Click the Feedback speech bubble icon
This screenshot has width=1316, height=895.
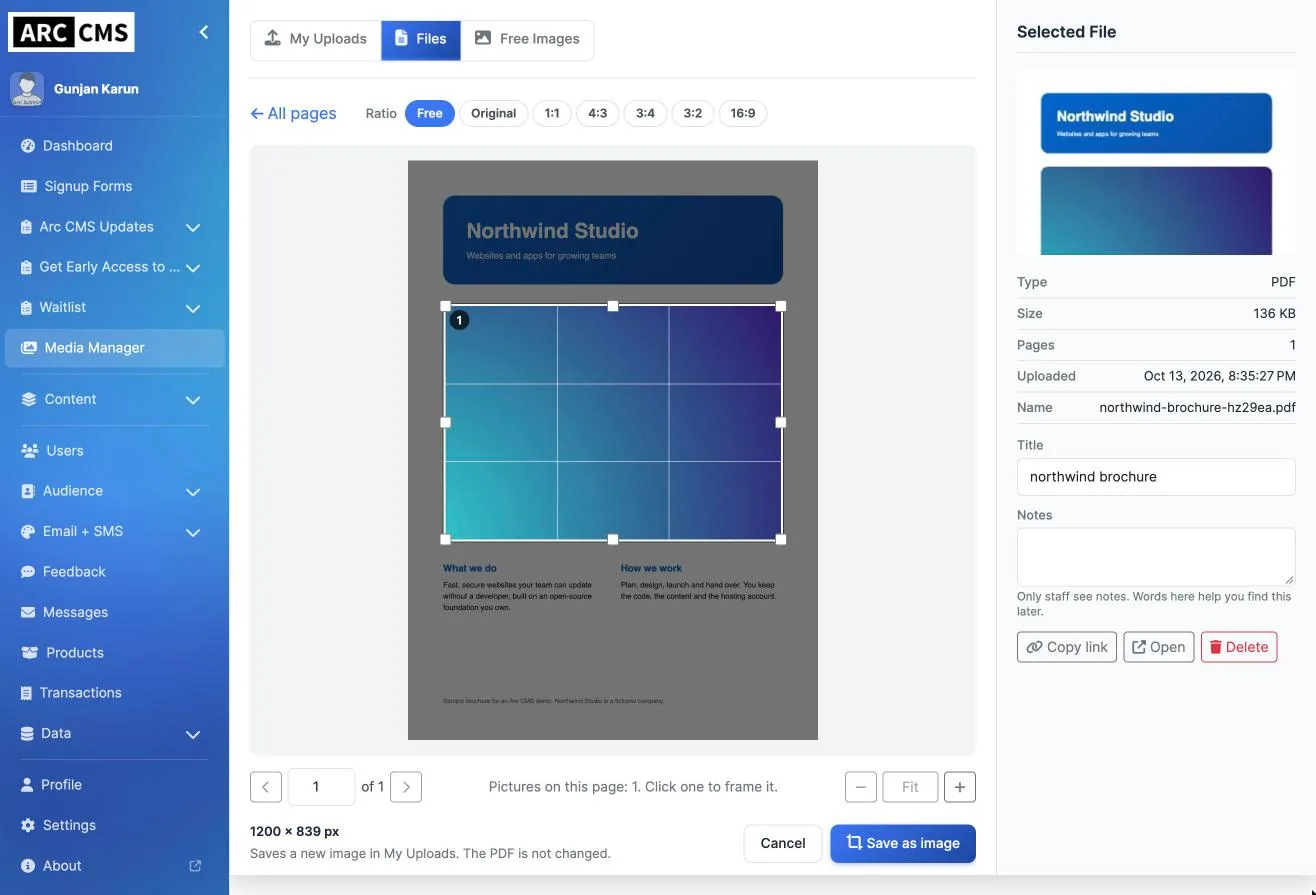[28, 572]
